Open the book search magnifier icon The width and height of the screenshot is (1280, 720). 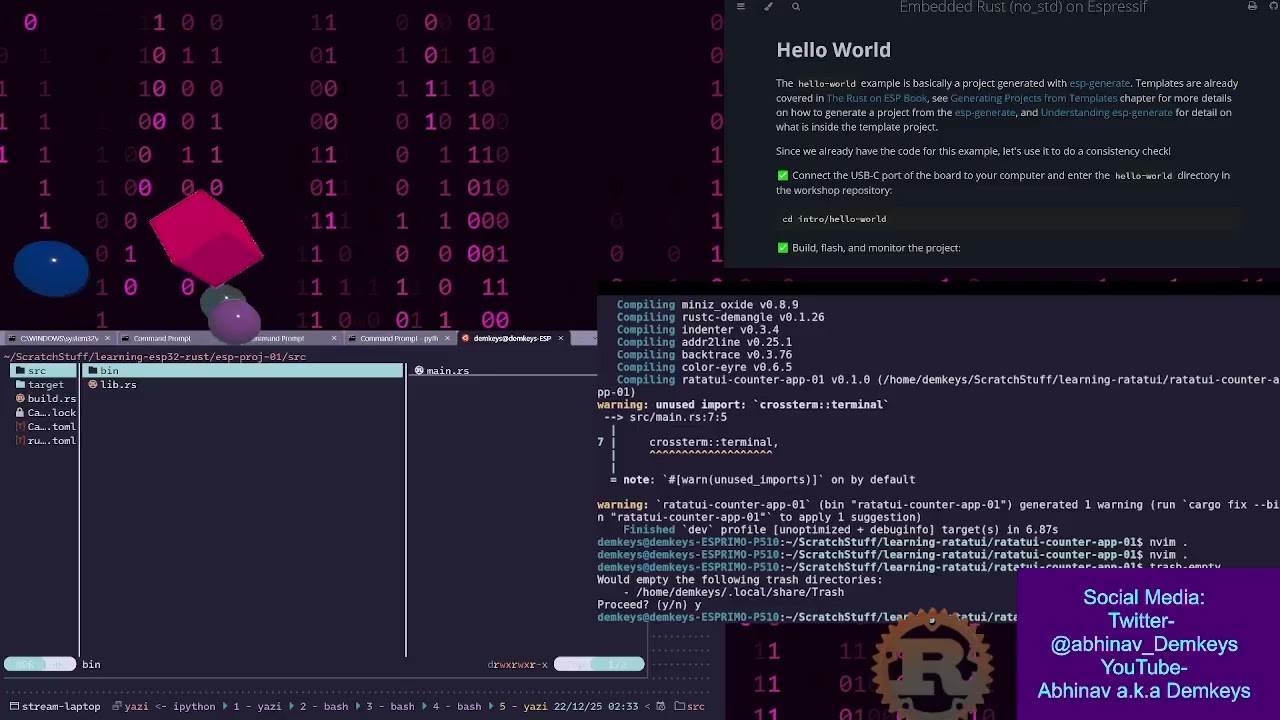tap(796, 7)
